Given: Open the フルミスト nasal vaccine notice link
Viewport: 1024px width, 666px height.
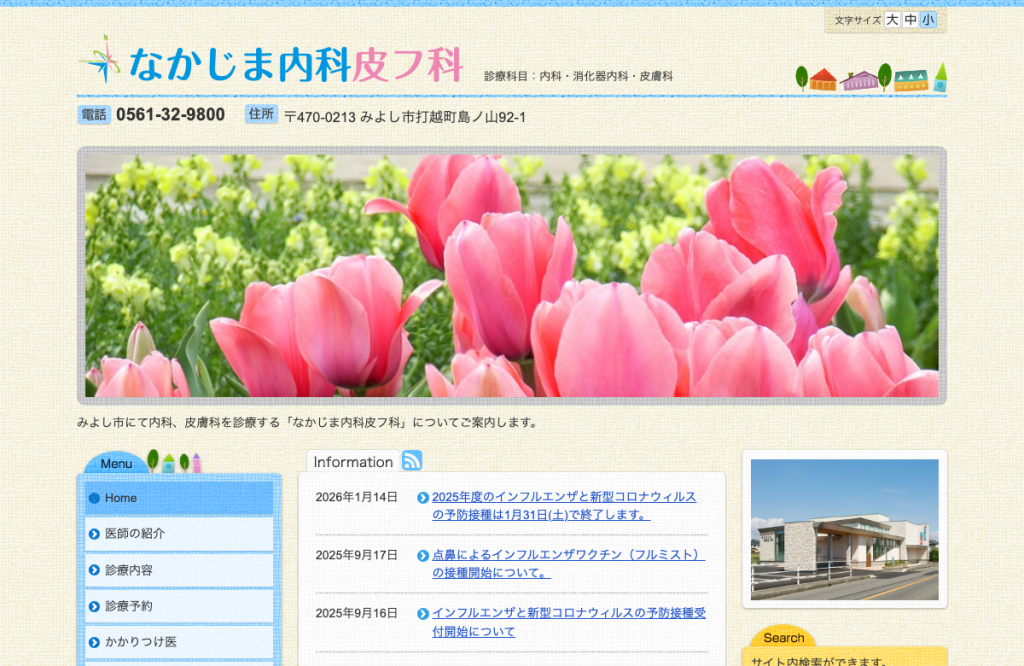Looking at the screenshot, I should pos(568,563).
